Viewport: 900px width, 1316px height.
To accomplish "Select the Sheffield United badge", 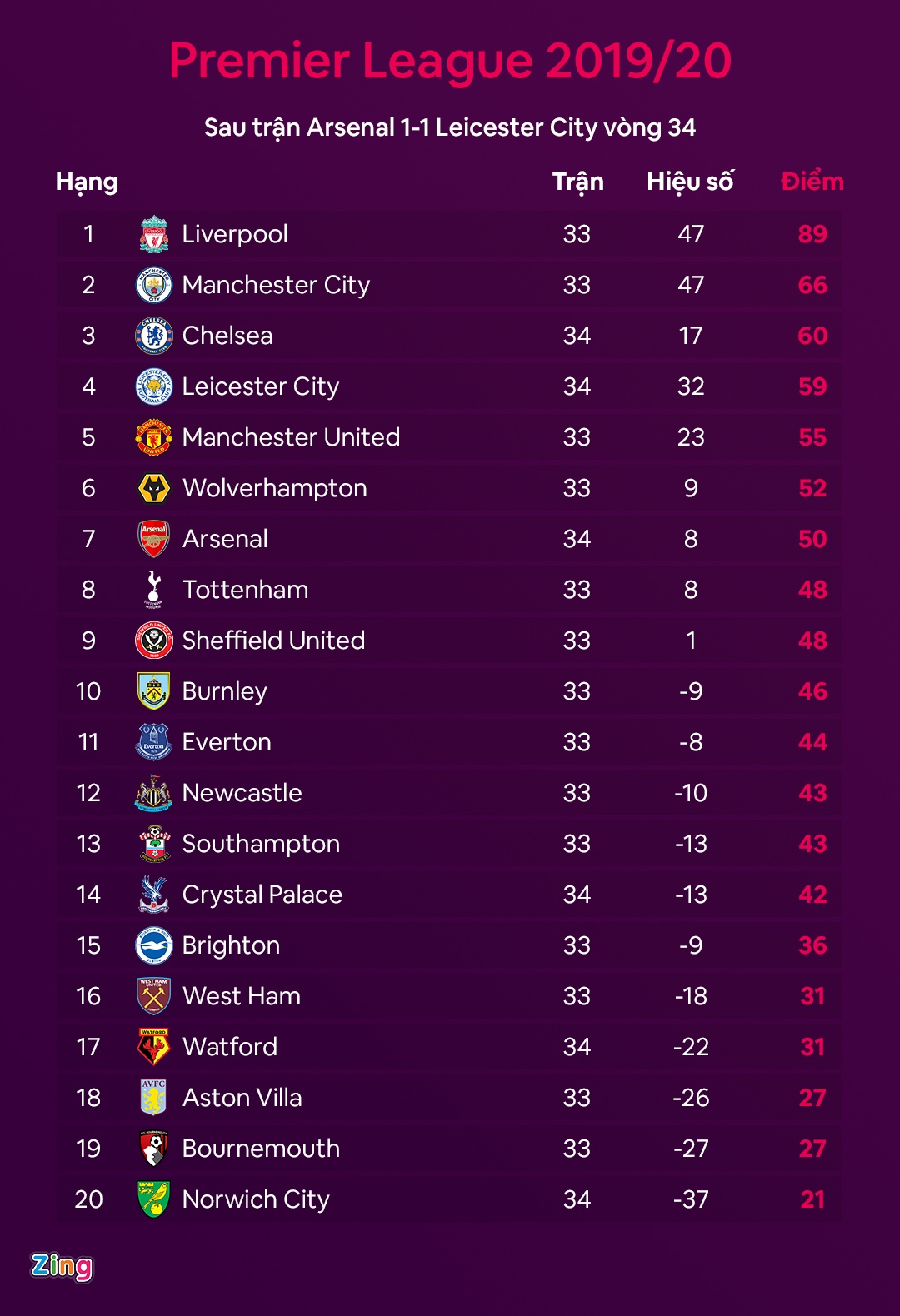I will click(x=154, y=641).
